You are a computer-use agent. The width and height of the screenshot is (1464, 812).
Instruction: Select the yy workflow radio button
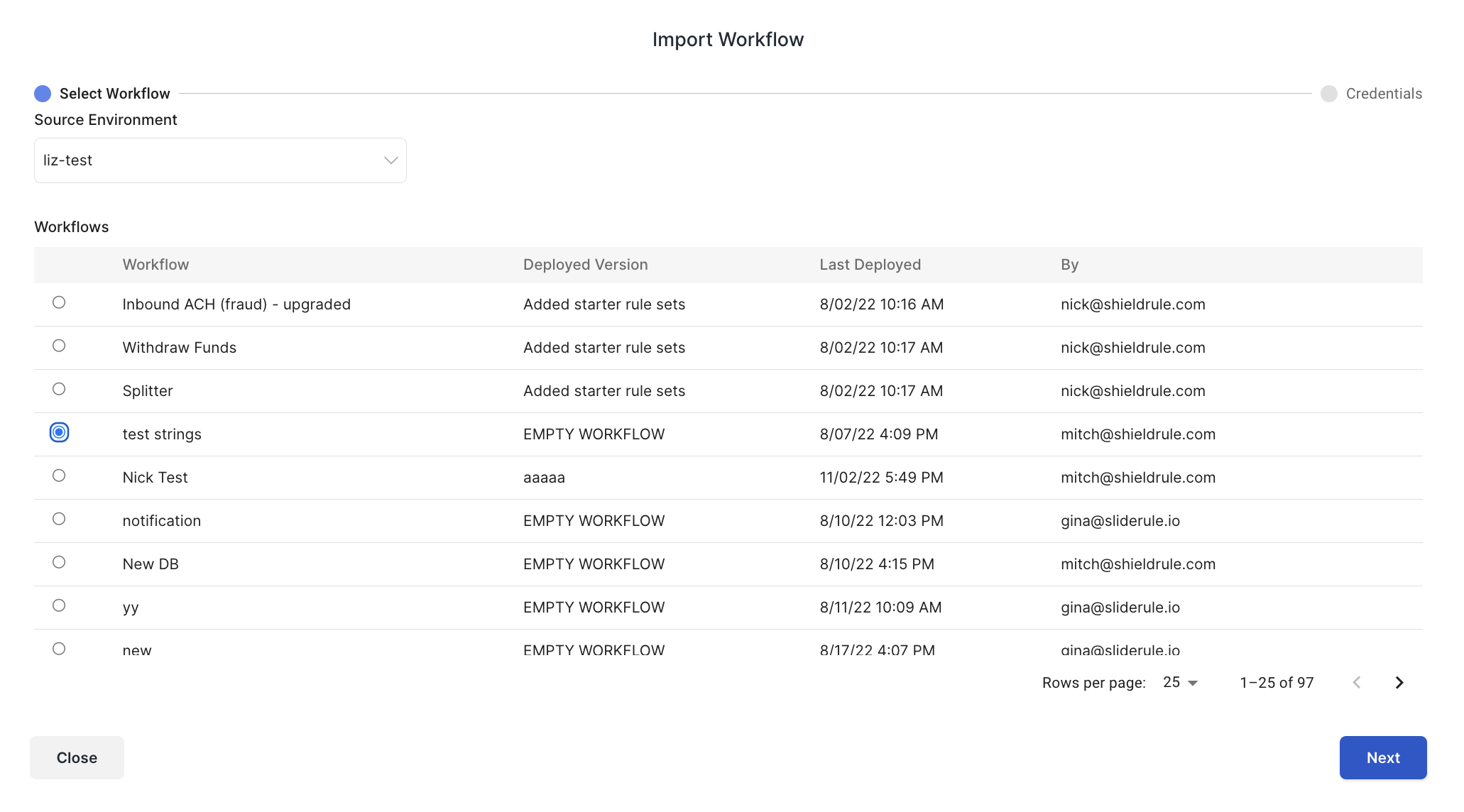pos(59,605)
